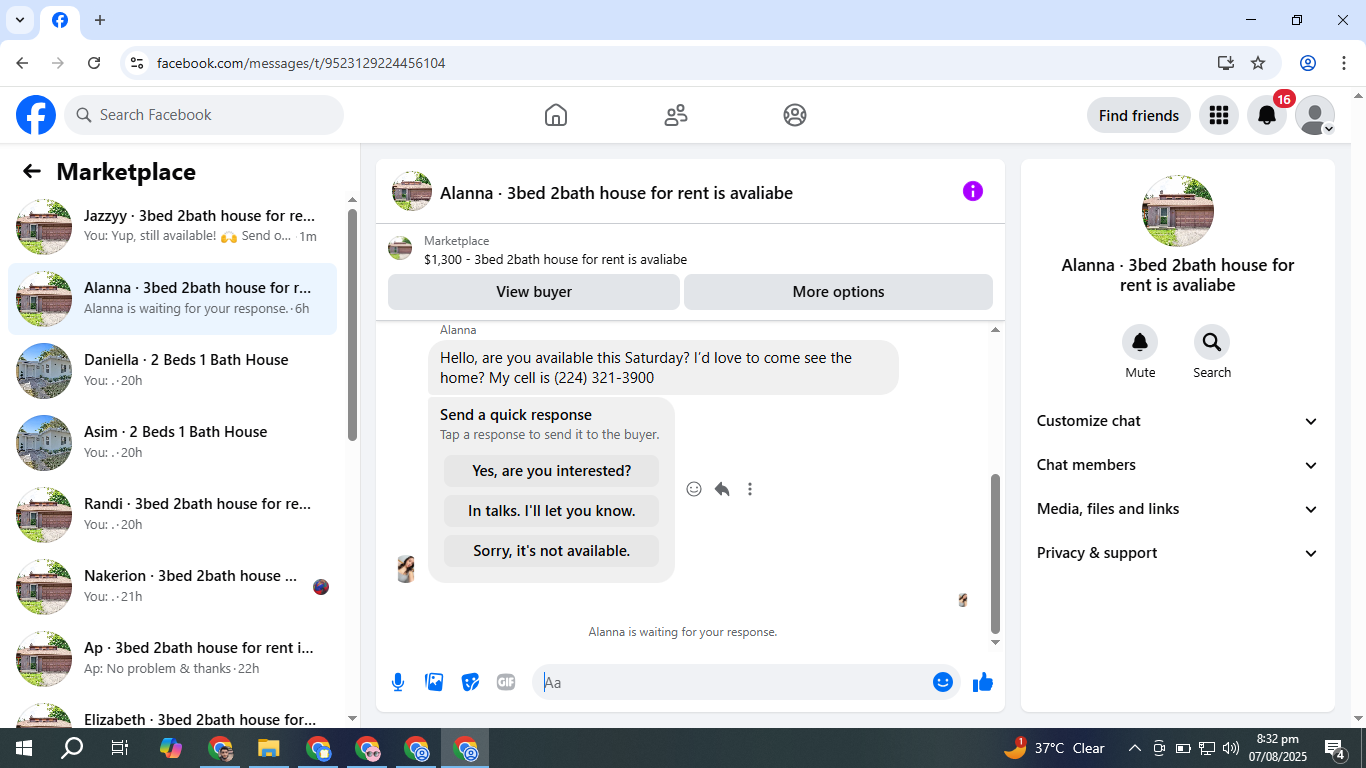Open the Groups icon in top navigation
The height and width of the screenshot is (768, 1366).
click(x=795, y=115)
